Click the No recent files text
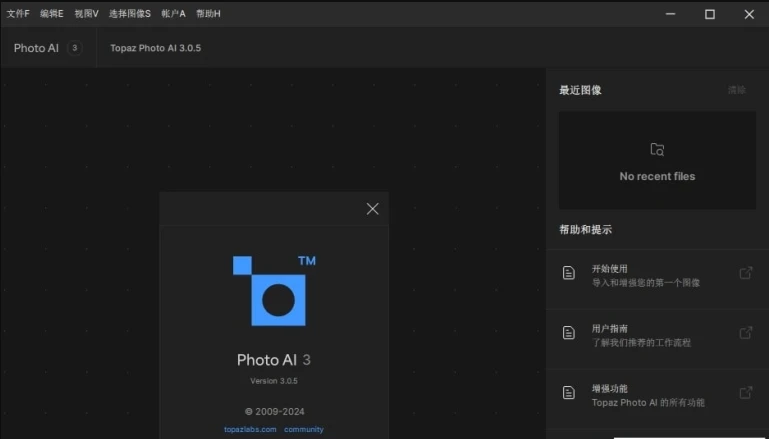769x439 pixels. (657, 176)
